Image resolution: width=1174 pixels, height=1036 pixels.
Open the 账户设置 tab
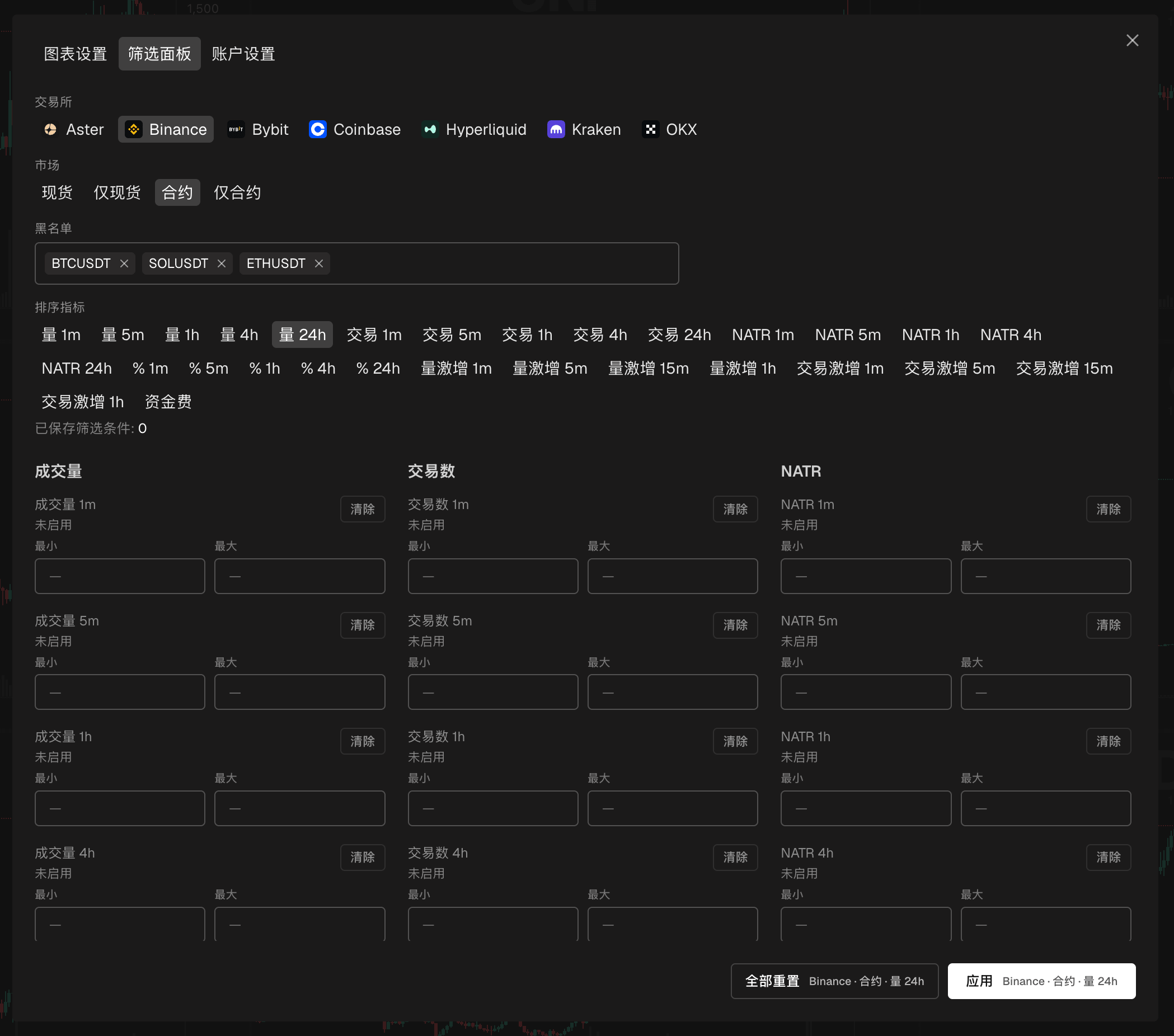coord(243,54)
